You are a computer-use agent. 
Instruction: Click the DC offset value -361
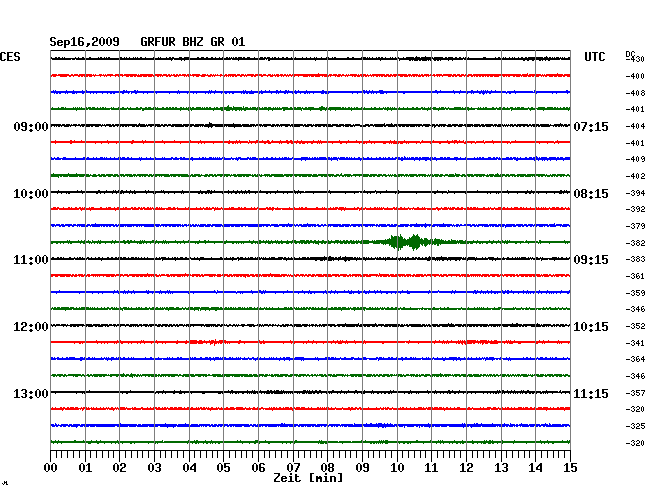click(635, 276)
